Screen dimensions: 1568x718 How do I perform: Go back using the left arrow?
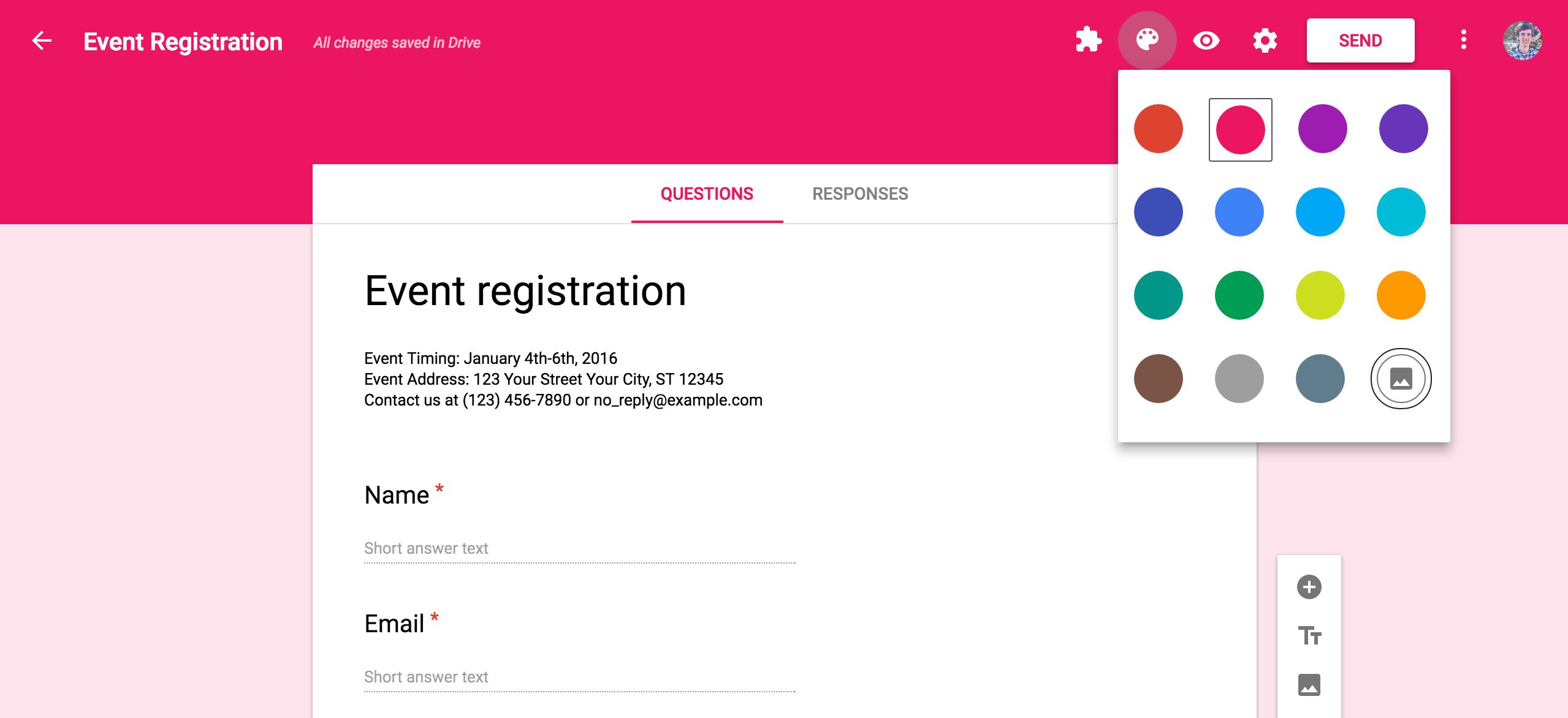42,41
